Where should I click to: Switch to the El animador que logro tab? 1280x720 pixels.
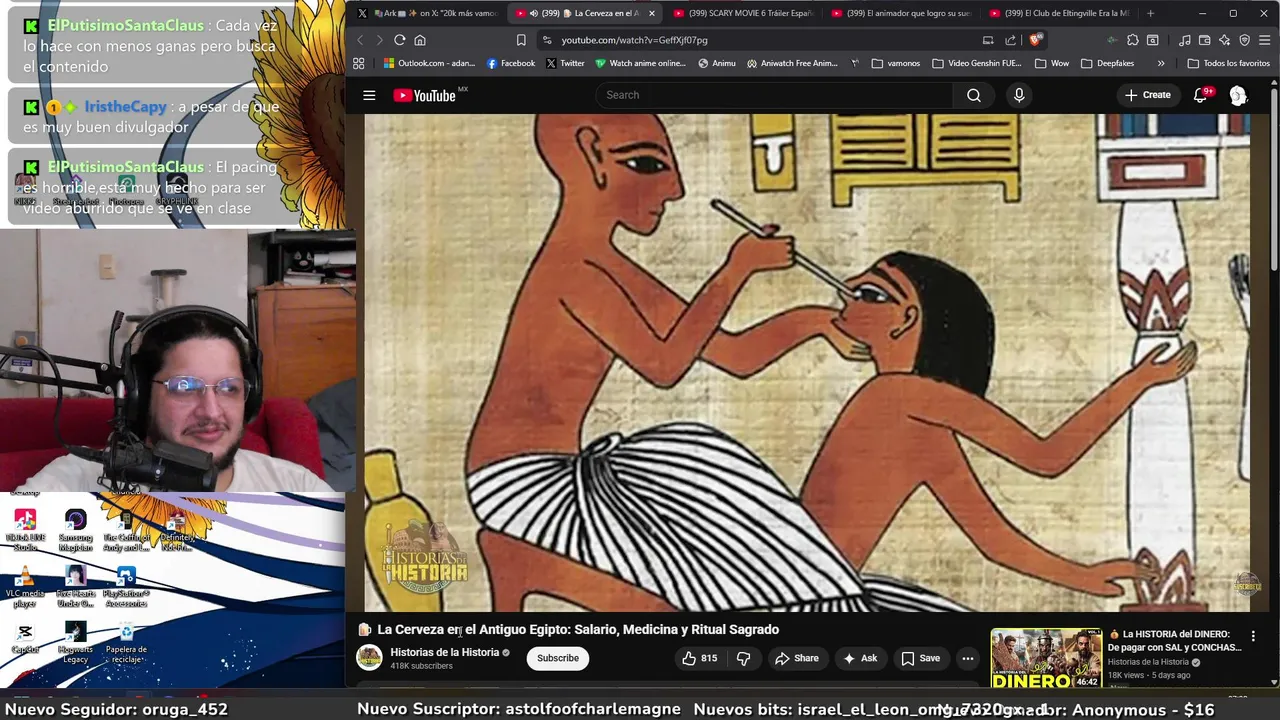(902, 13)
